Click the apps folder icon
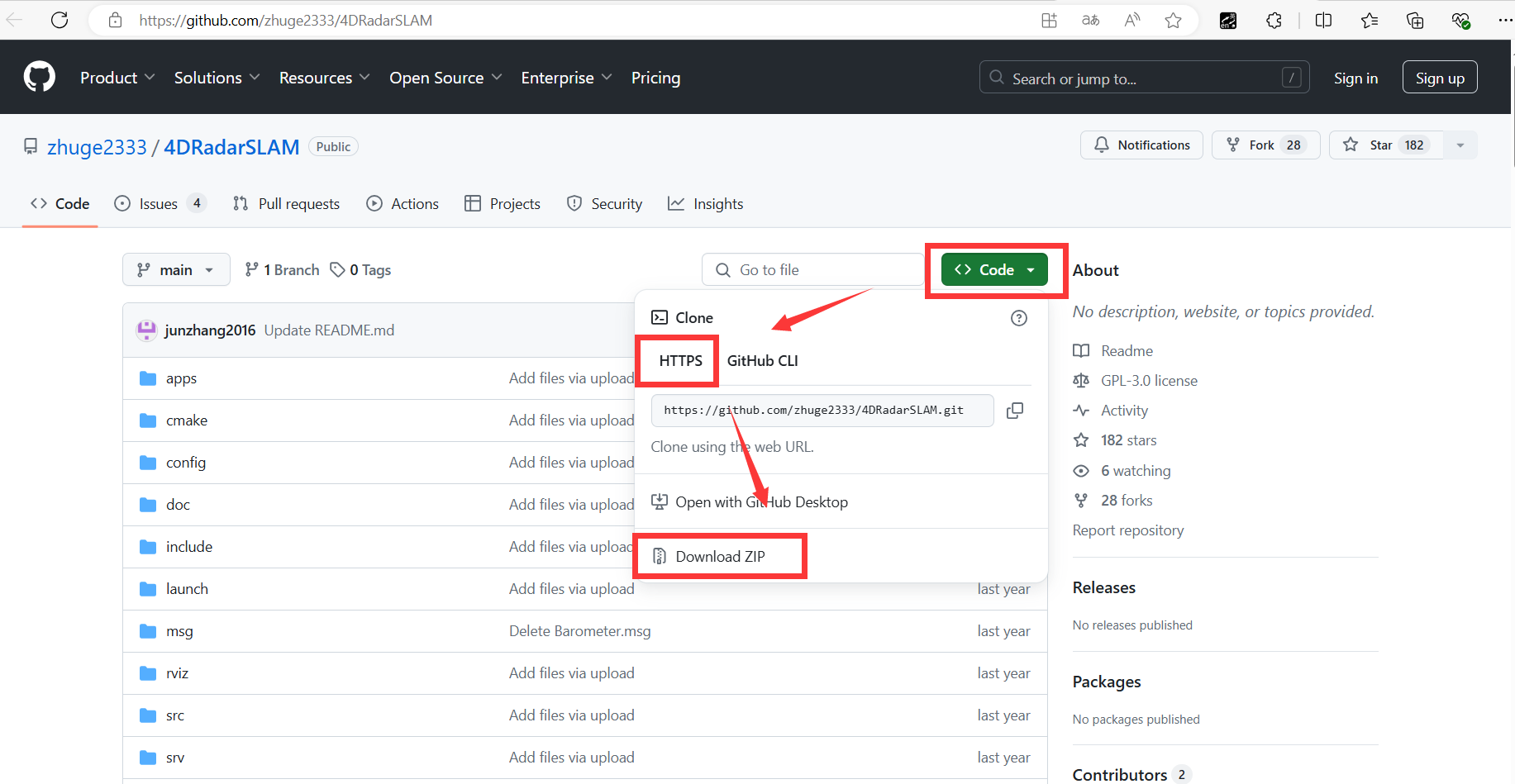This screenshot has width=1515, height=784. click(x=148, y=378)
